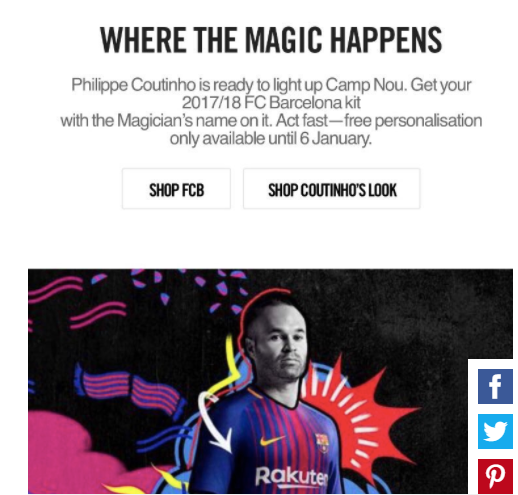Click the pink wavy lines illustration
The height and width of the screenshot is (495, 518).
[77, 302]
